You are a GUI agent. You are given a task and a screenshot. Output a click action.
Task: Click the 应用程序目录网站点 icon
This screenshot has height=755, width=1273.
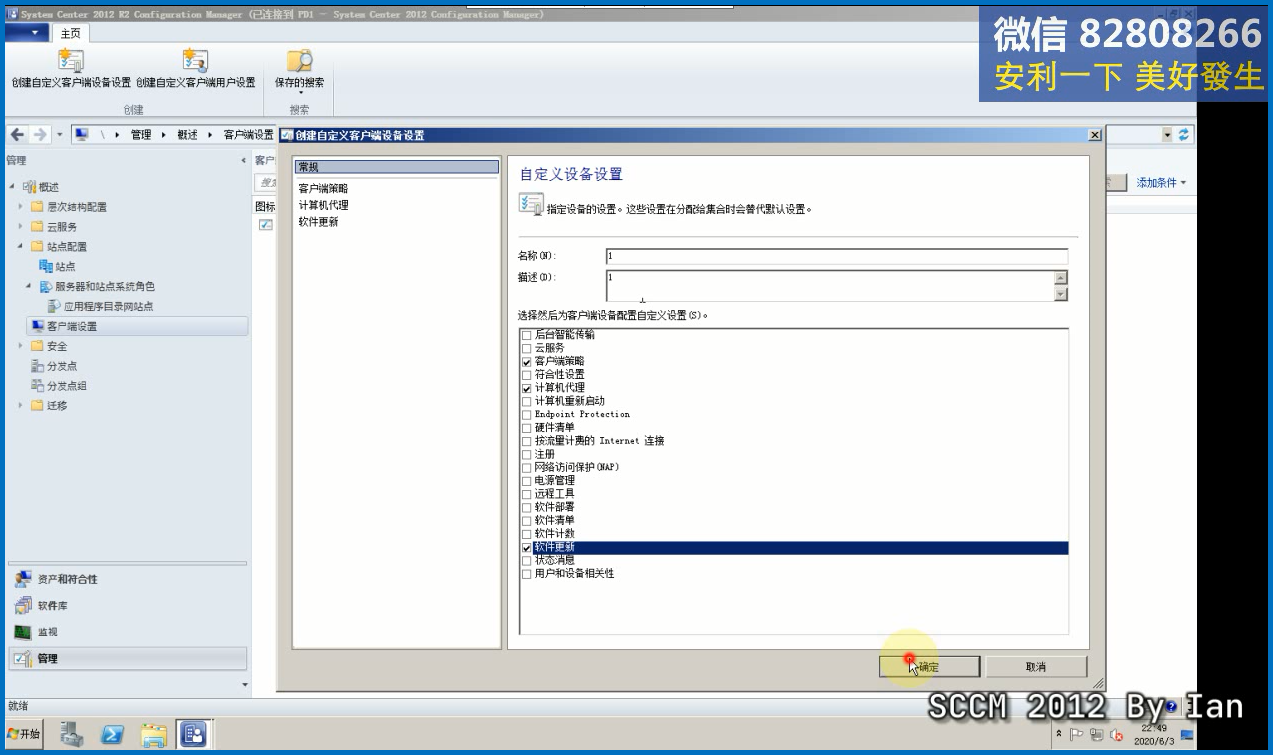(55, 306)
